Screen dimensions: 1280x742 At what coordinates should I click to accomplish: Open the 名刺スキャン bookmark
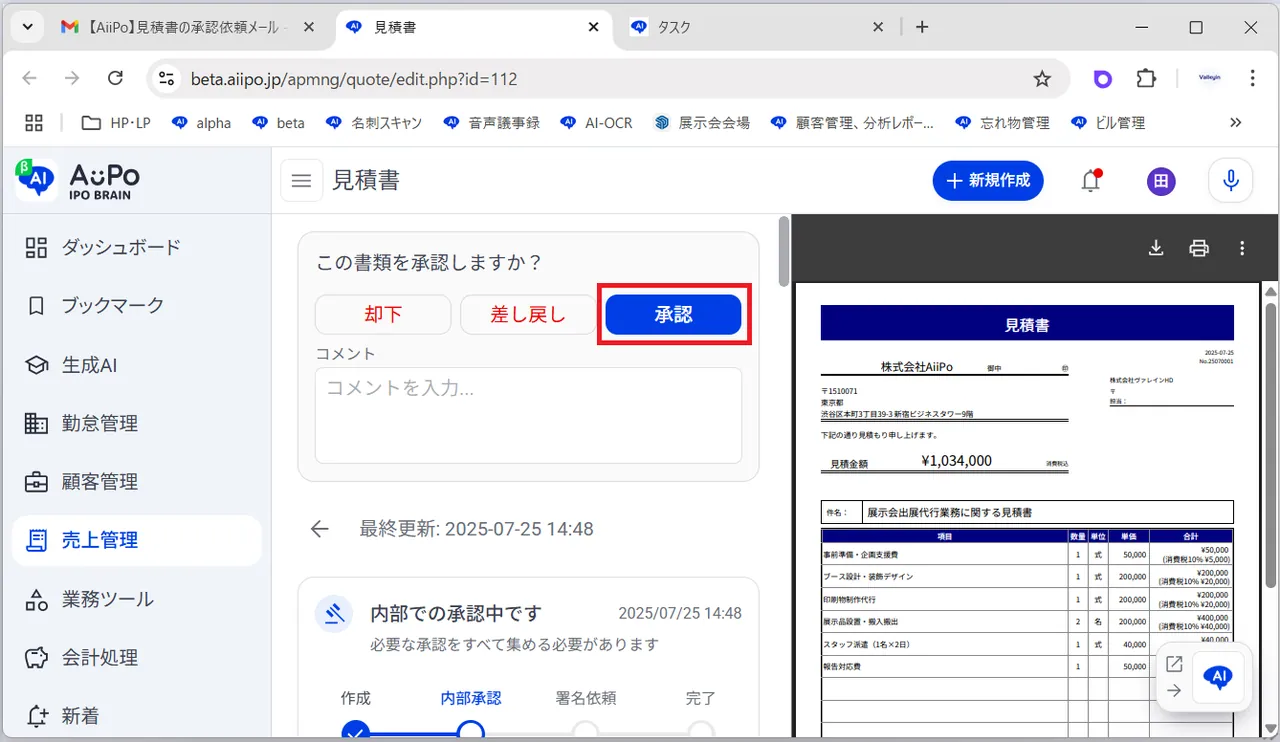pos(374,123)
